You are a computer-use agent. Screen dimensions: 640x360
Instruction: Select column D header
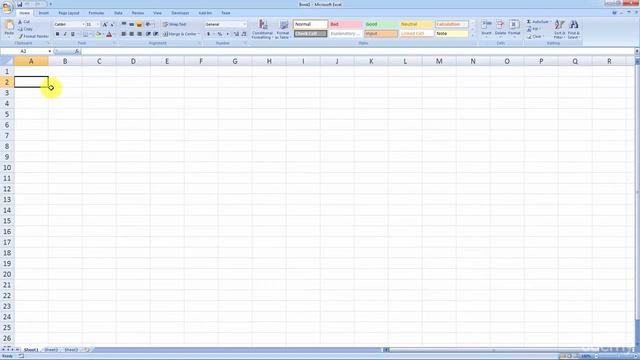[133, 61]
